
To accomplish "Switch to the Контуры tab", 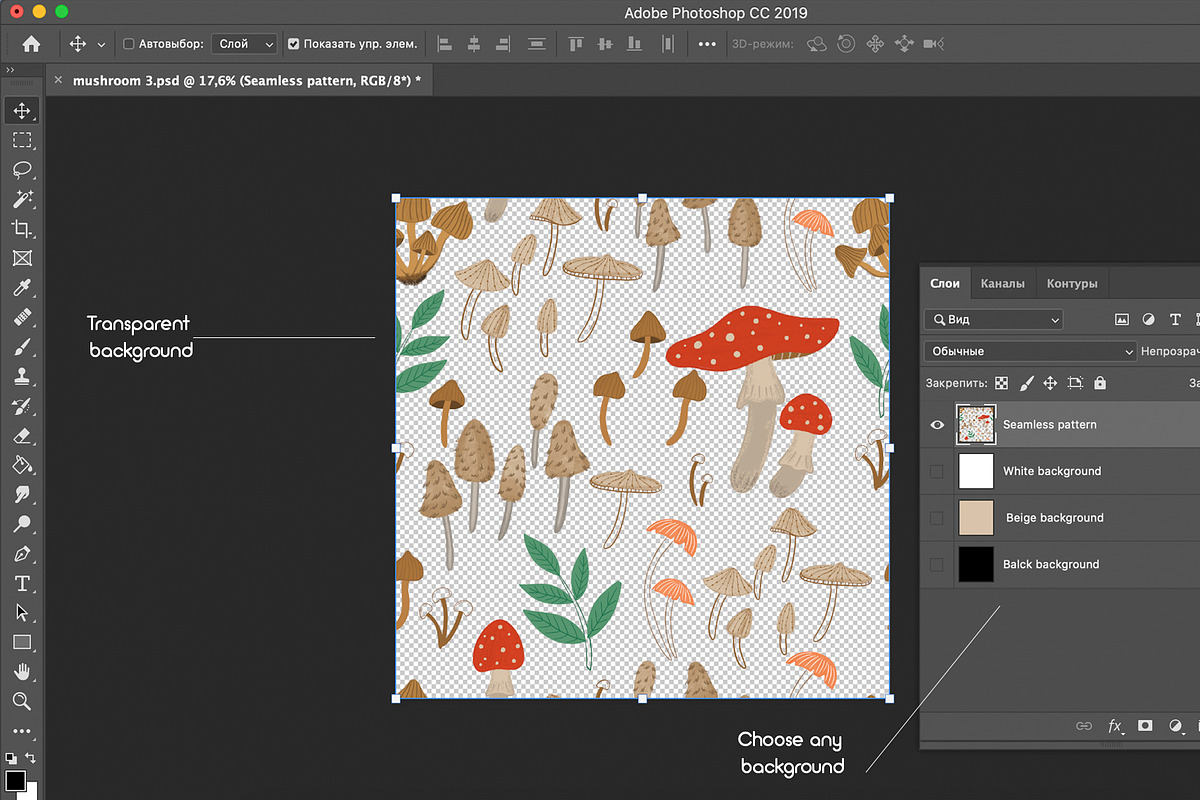I will click(x=1072, y=283).
